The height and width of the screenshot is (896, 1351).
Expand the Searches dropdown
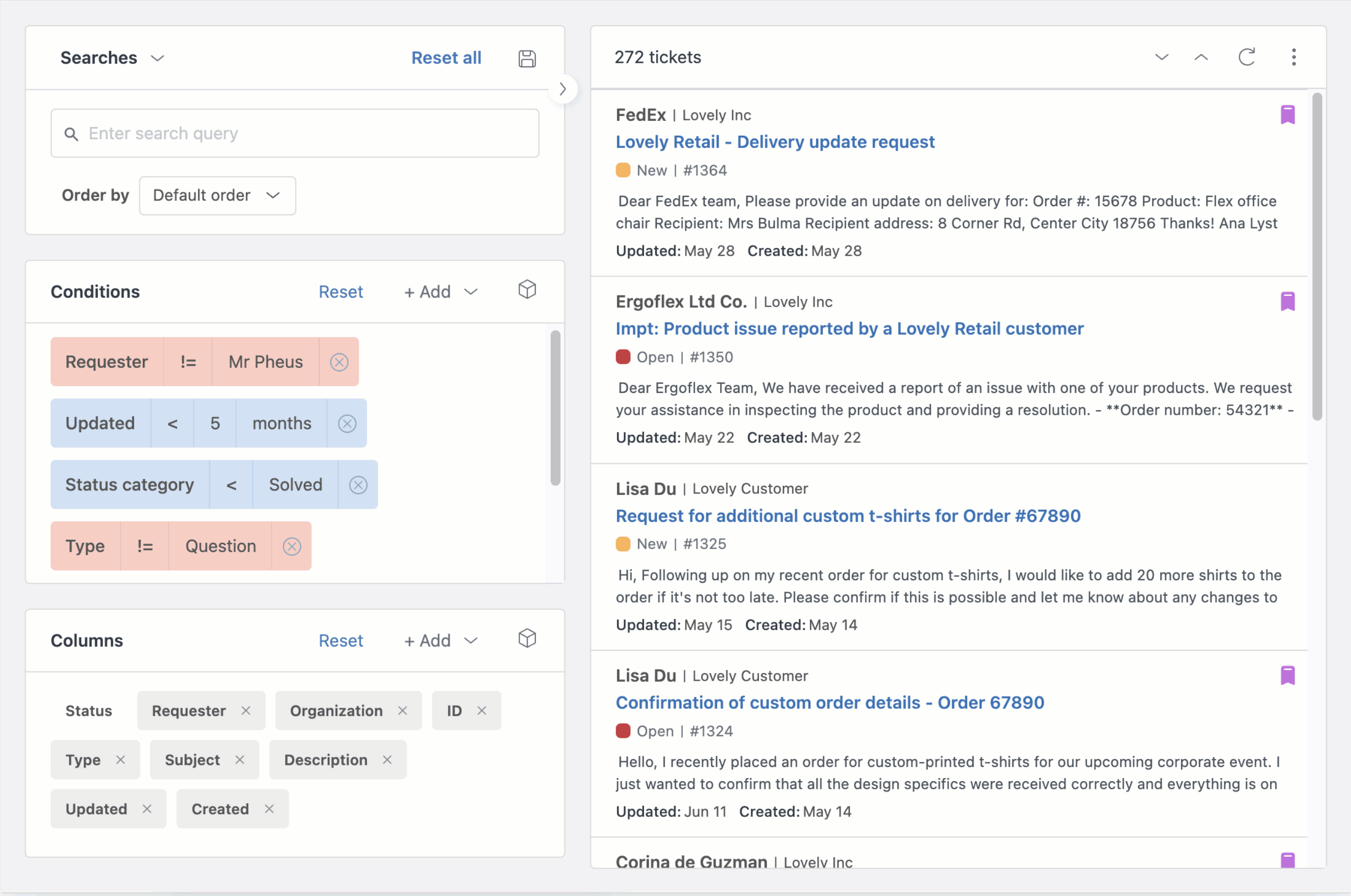113,58
